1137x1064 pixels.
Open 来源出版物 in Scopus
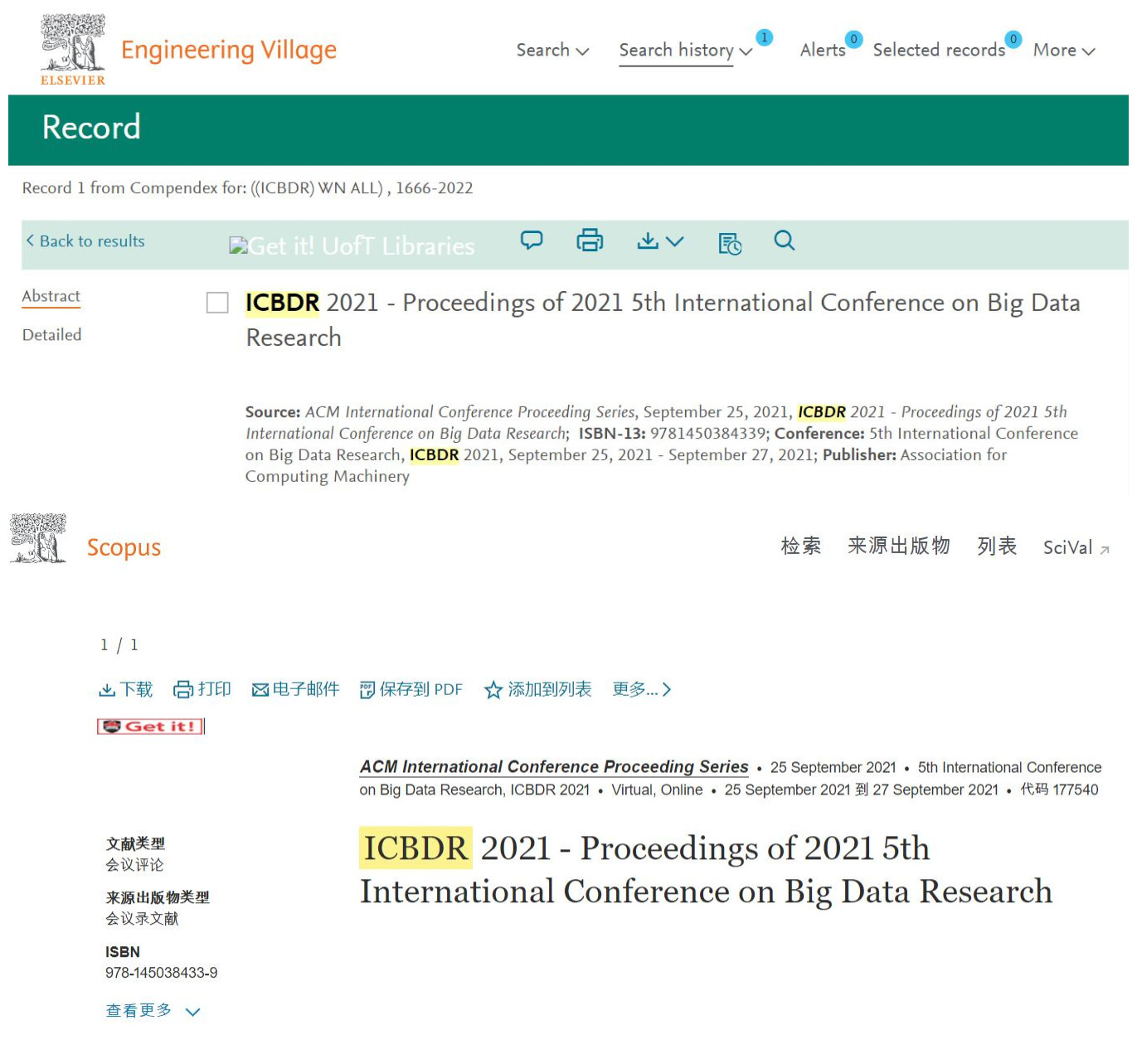click(899, 546)
